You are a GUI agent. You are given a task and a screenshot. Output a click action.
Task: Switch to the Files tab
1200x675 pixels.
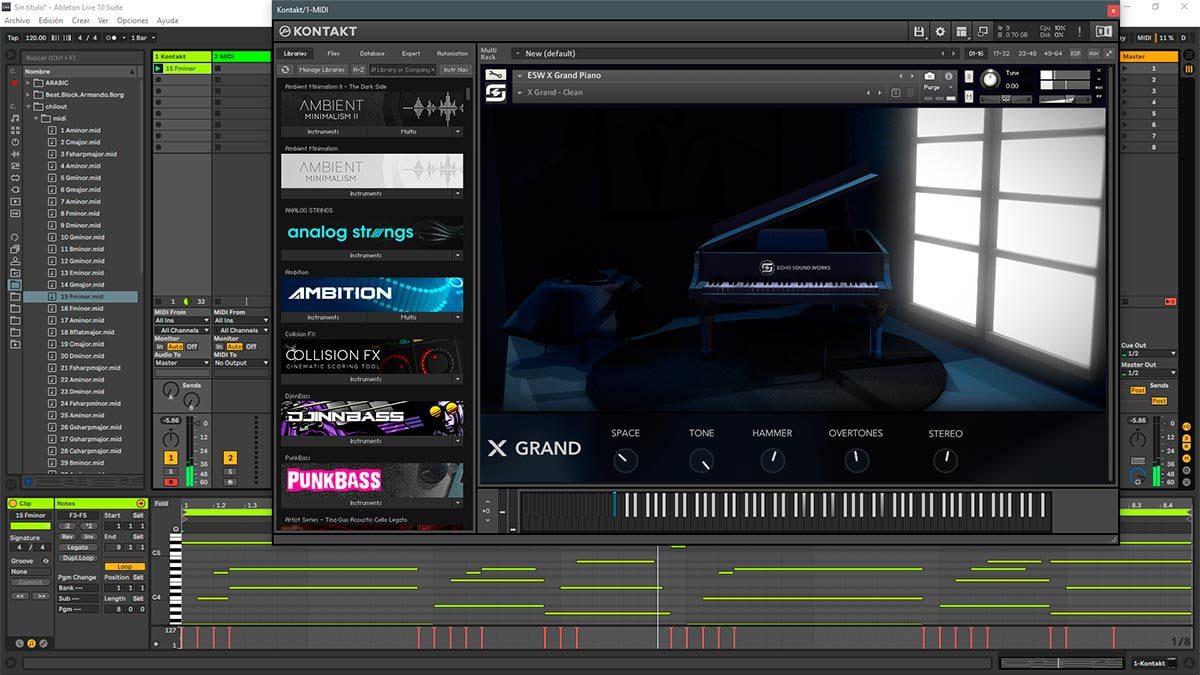333,53
